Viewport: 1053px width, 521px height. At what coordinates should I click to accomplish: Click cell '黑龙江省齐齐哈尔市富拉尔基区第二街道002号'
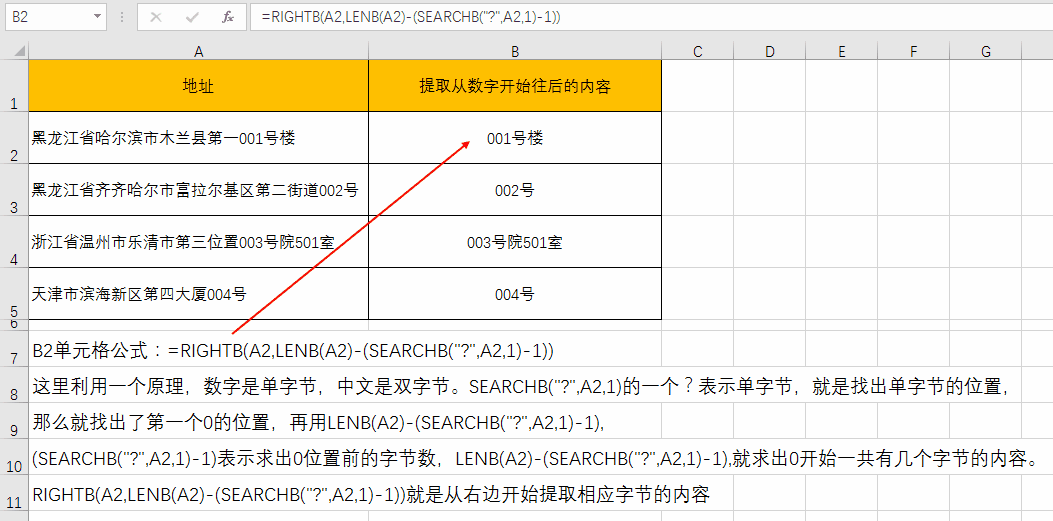pyautogui.click(x=198, y=190)
